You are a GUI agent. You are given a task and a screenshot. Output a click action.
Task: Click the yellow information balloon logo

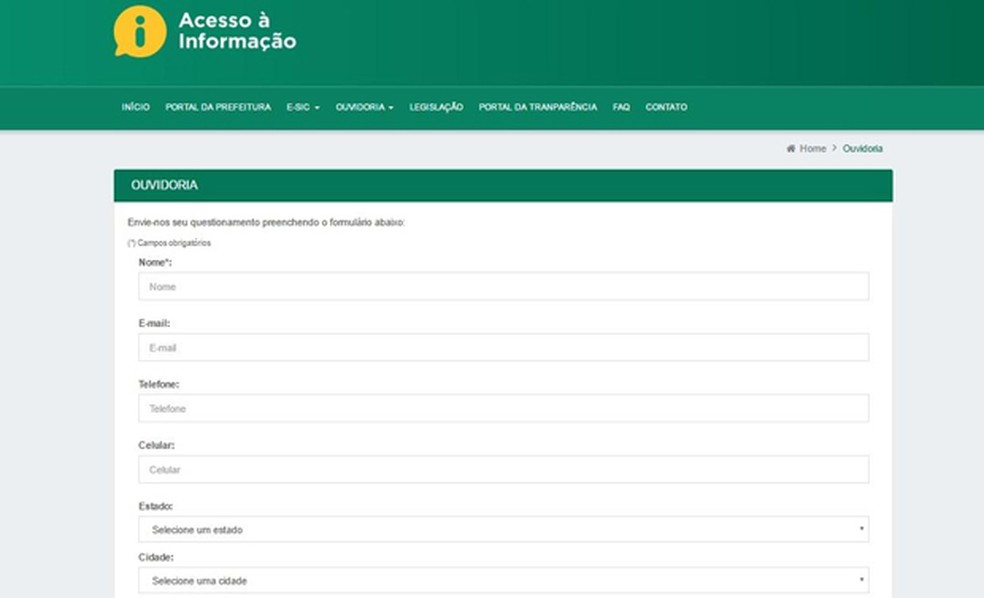pyautogui.click(x=139, y=30)
